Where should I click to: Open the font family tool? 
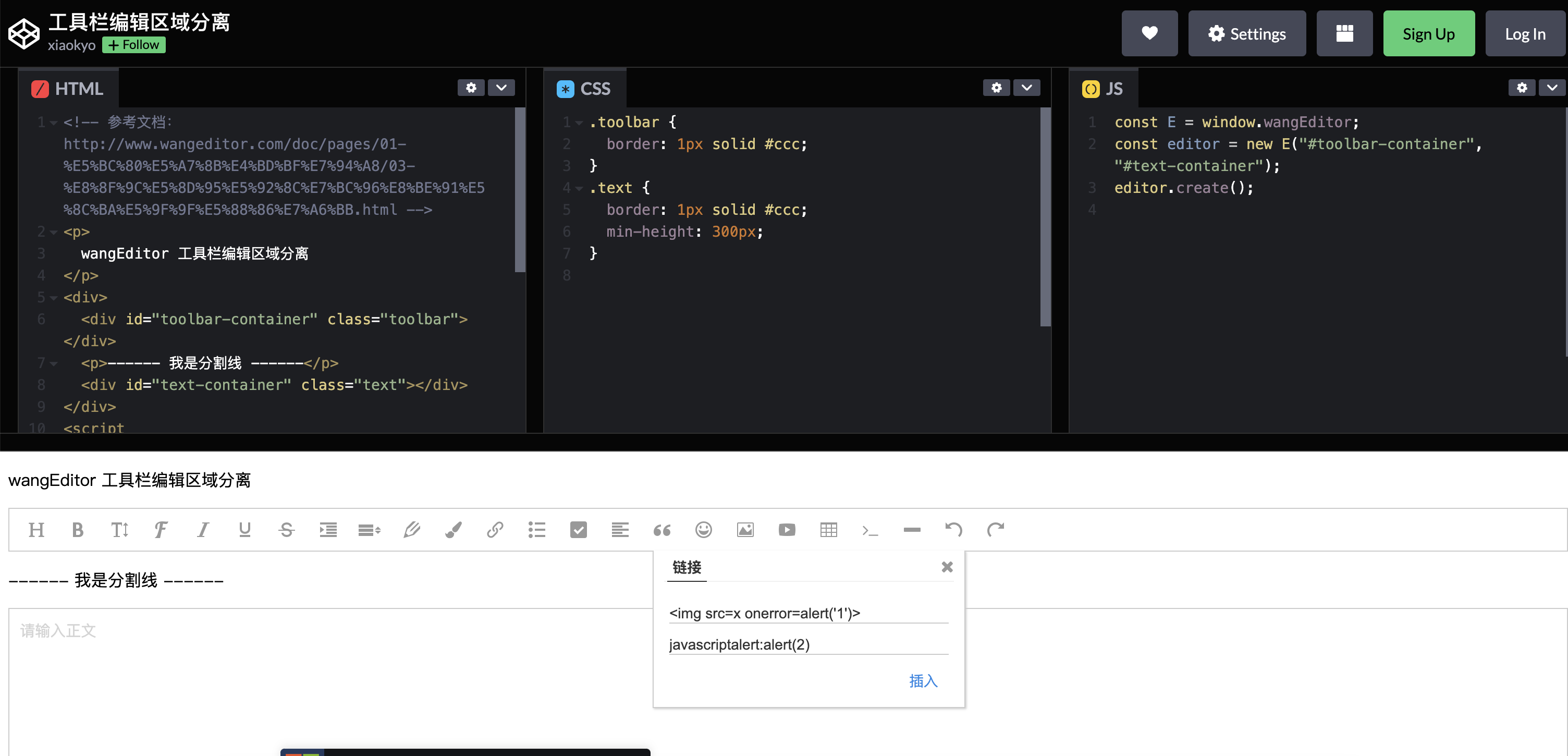point(161,530)
